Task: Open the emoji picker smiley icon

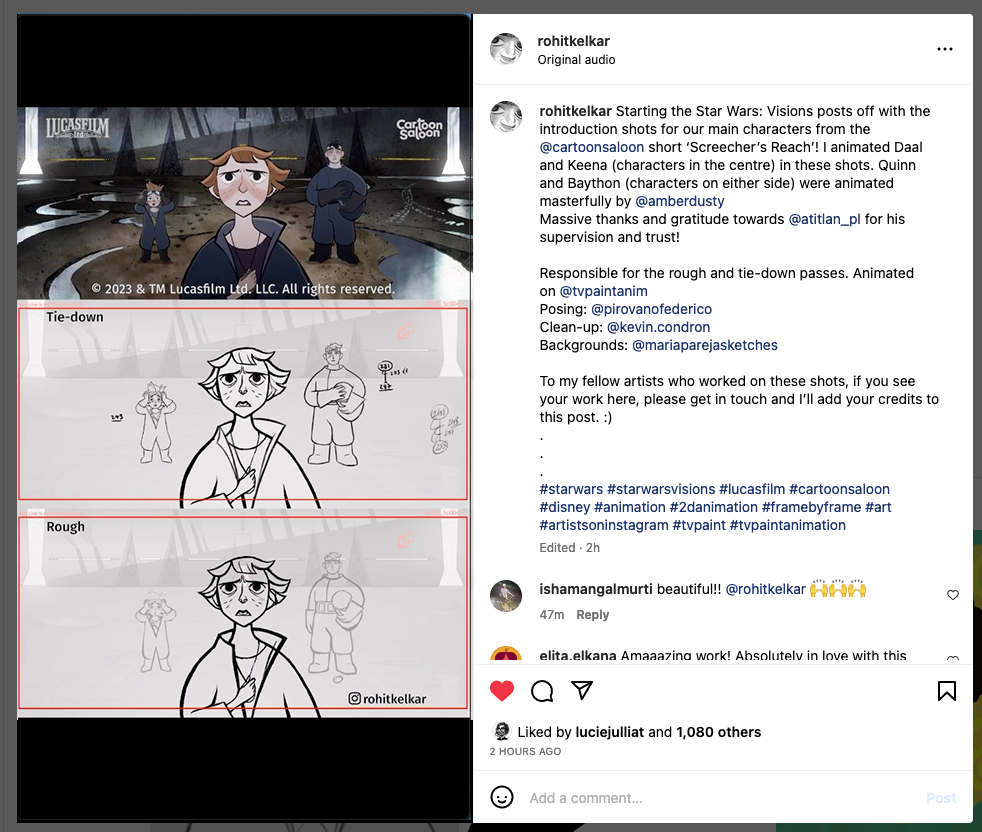Action: tap(502, 797)
